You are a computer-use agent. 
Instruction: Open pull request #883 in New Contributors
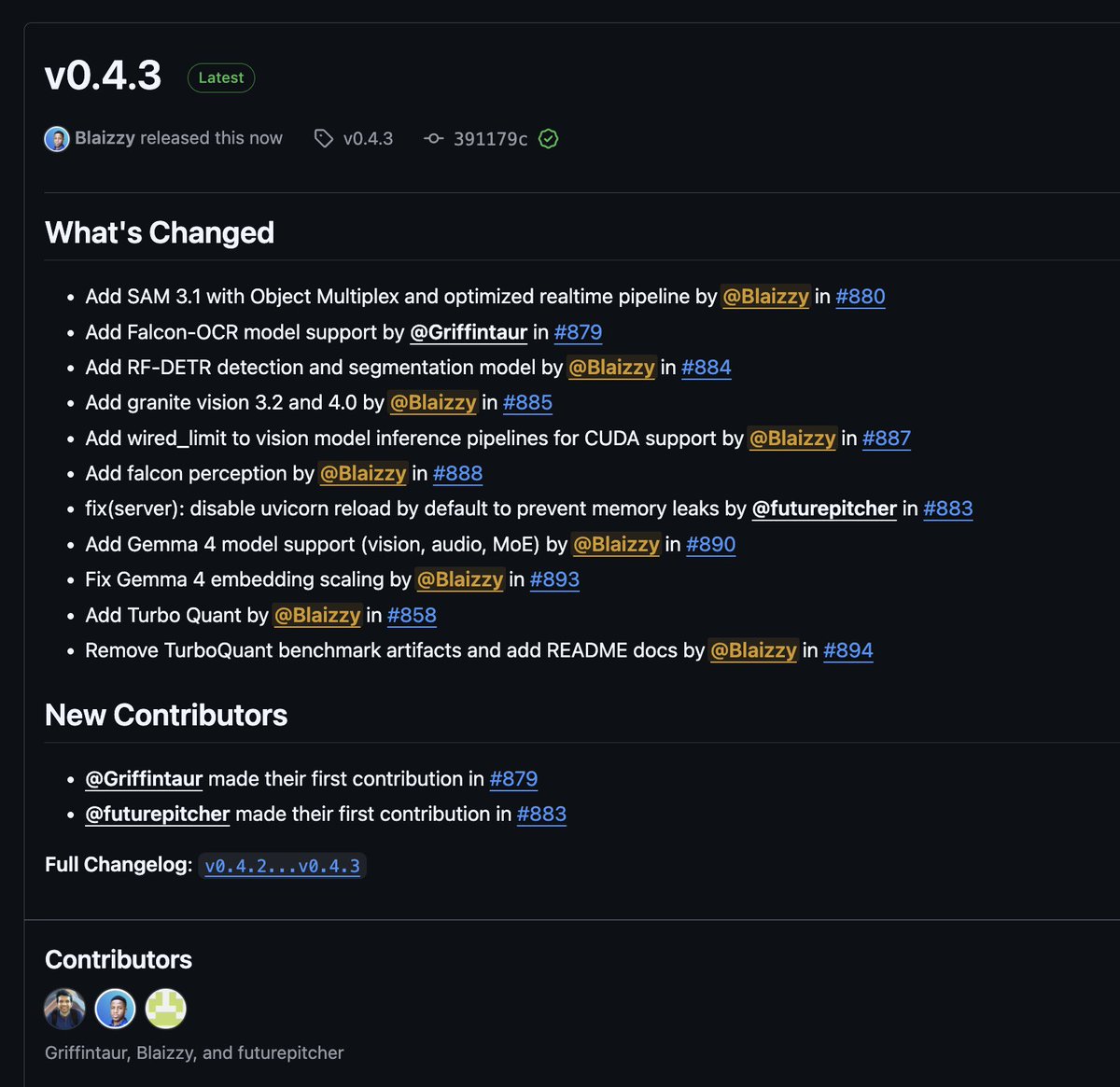(x=541, y=814)
